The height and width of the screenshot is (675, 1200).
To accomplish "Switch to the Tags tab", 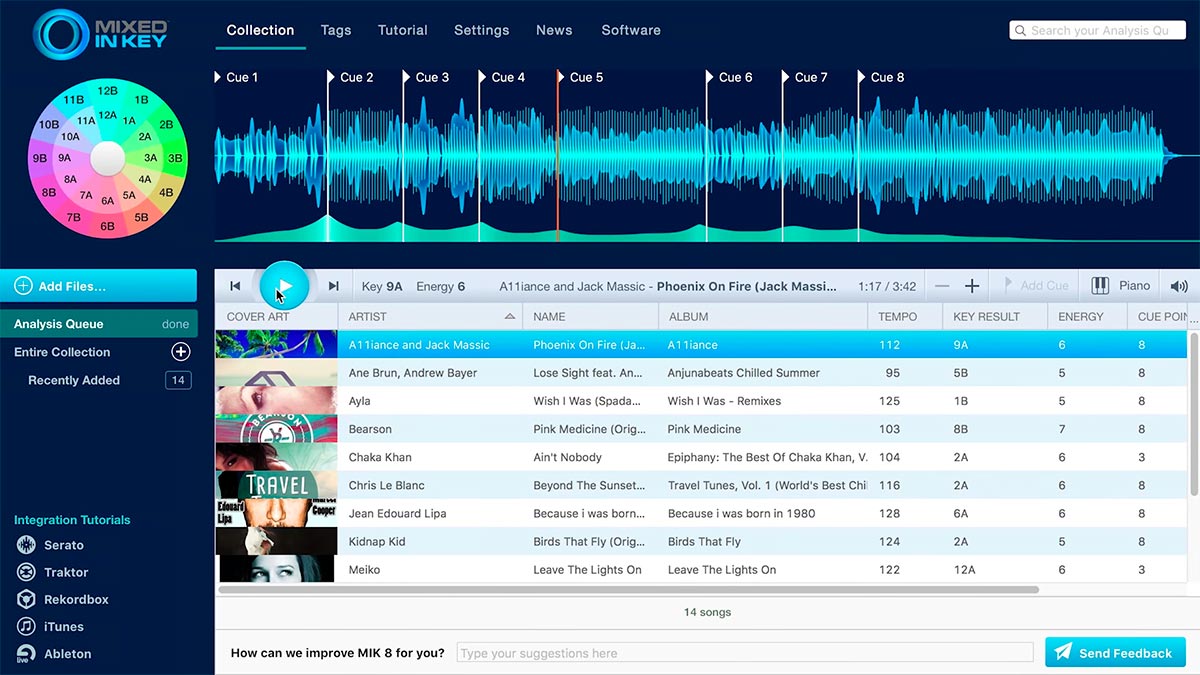I will (336, 30).
